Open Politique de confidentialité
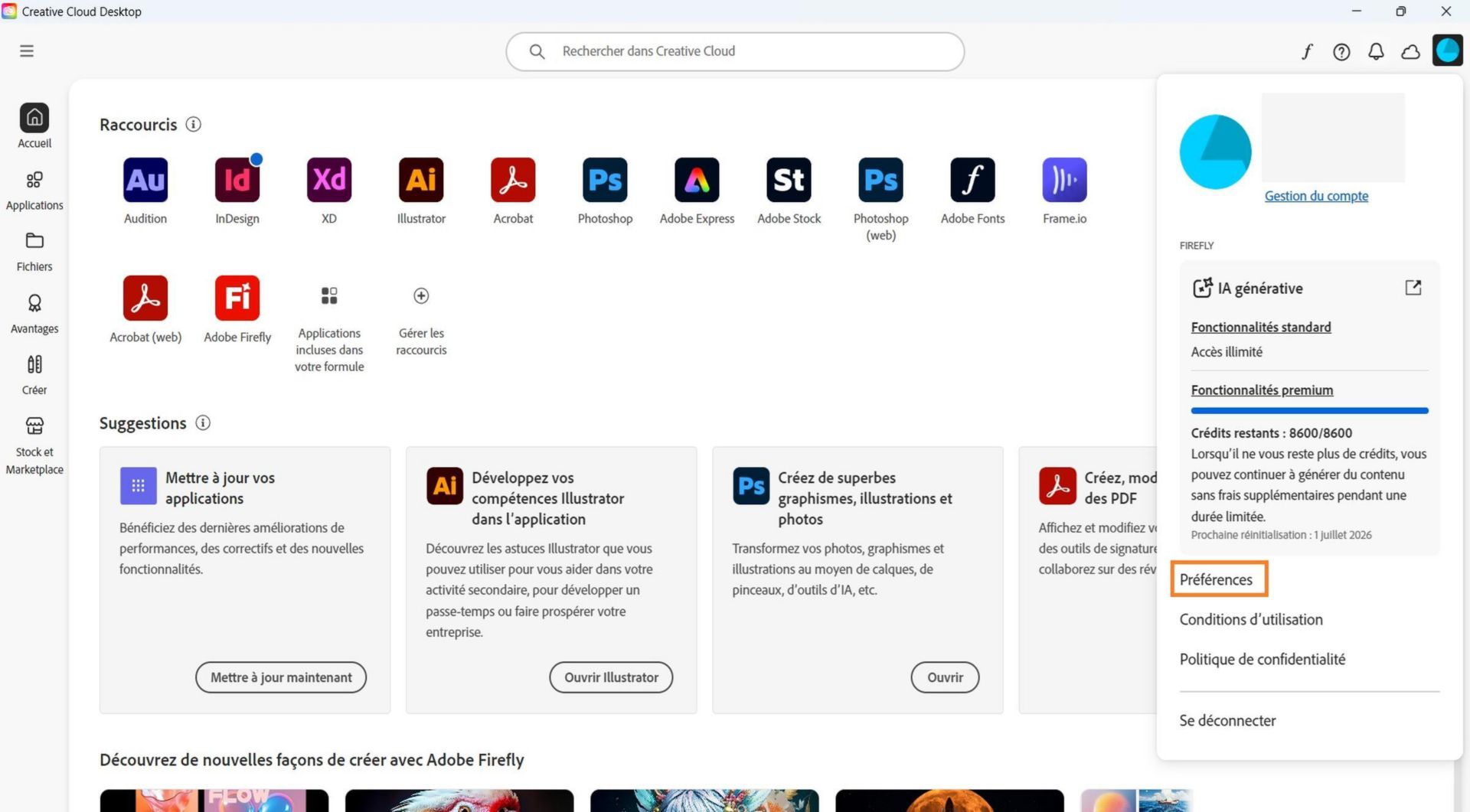 [x=1262, y=659]
